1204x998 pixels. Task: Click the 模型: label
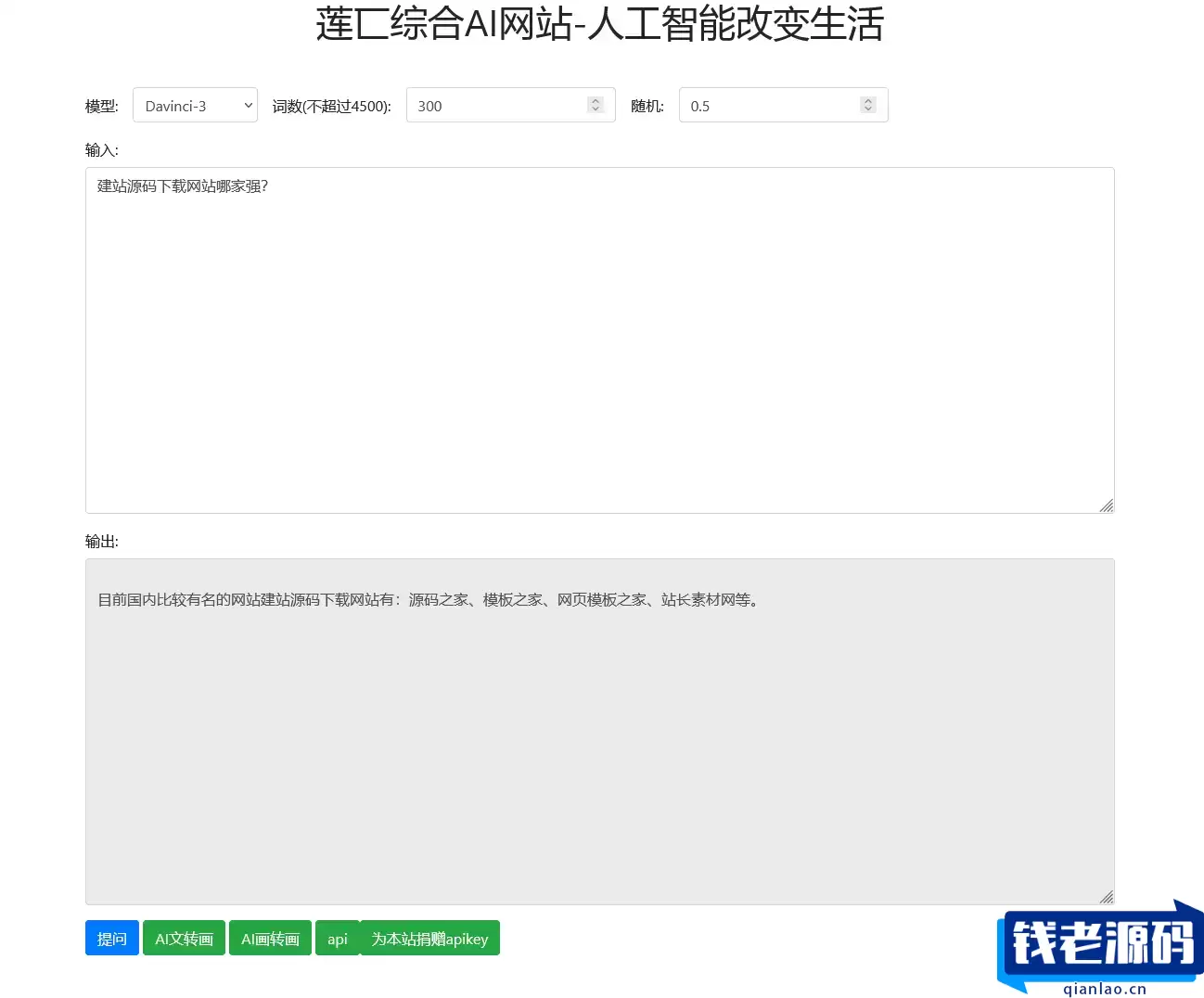pos(102,106)
